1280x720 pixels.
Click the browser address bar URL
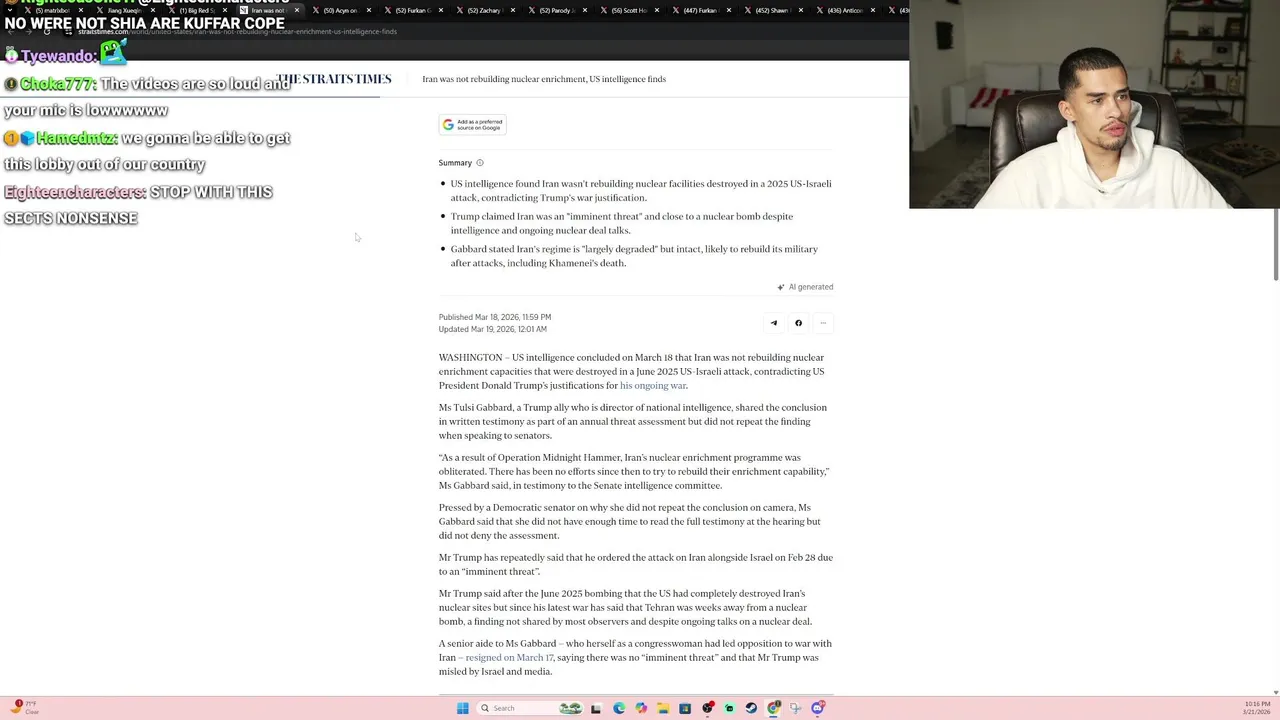coord(238,31)
